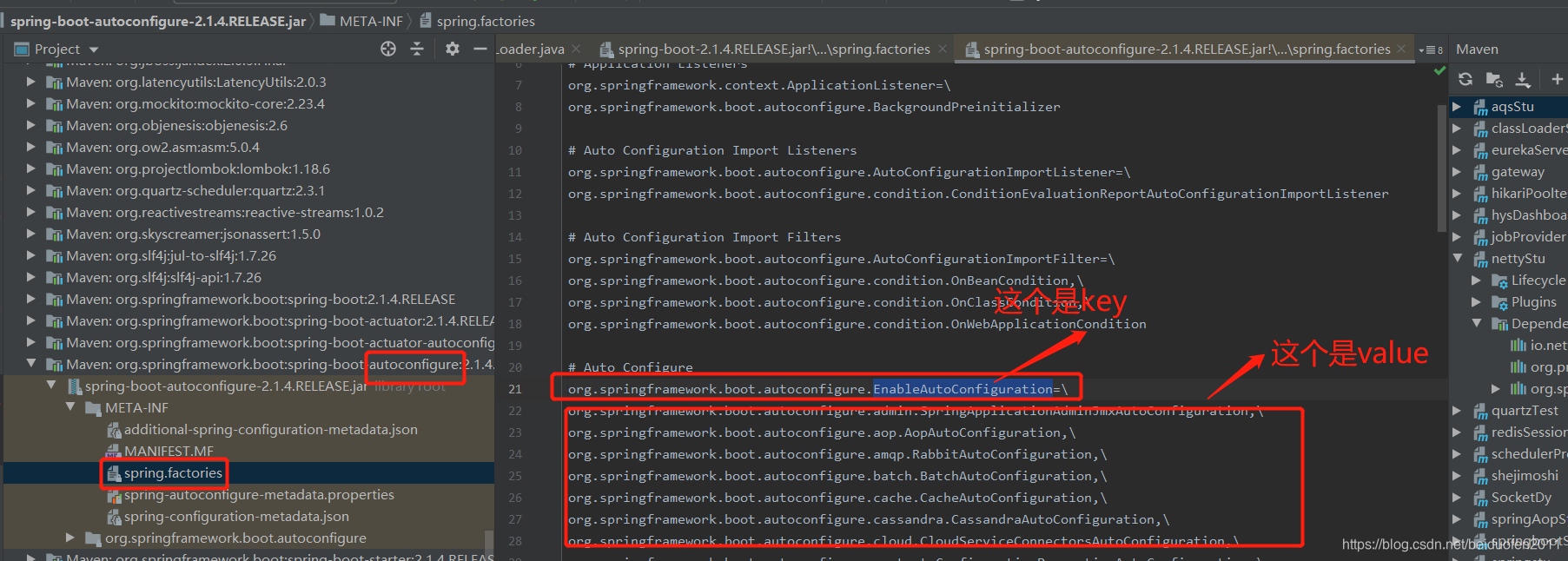Screen dimensions: 1568x561
Task: Generate sources and update folders in Maven
Action: 1494,79
